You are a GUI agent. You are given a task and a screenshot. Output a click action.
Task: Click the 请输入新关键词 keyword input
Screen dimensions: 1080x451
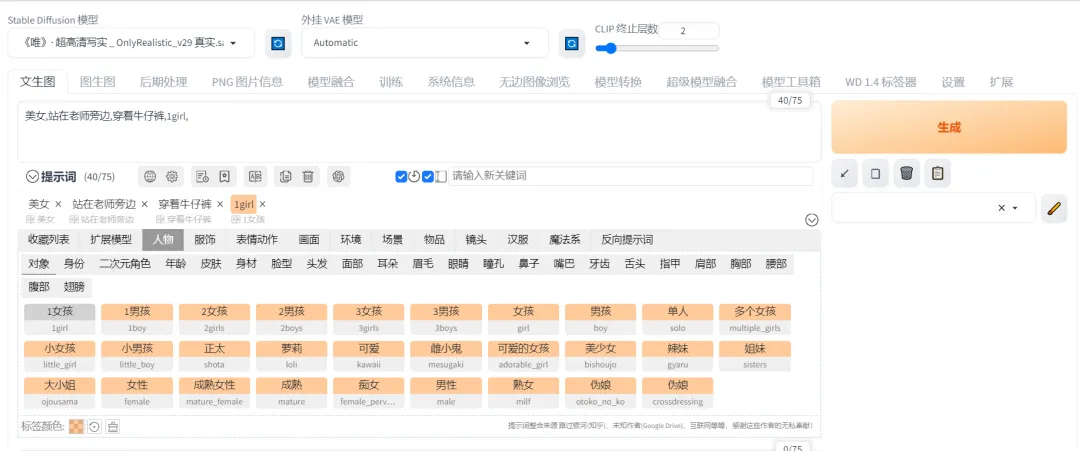tap(630, 176)
